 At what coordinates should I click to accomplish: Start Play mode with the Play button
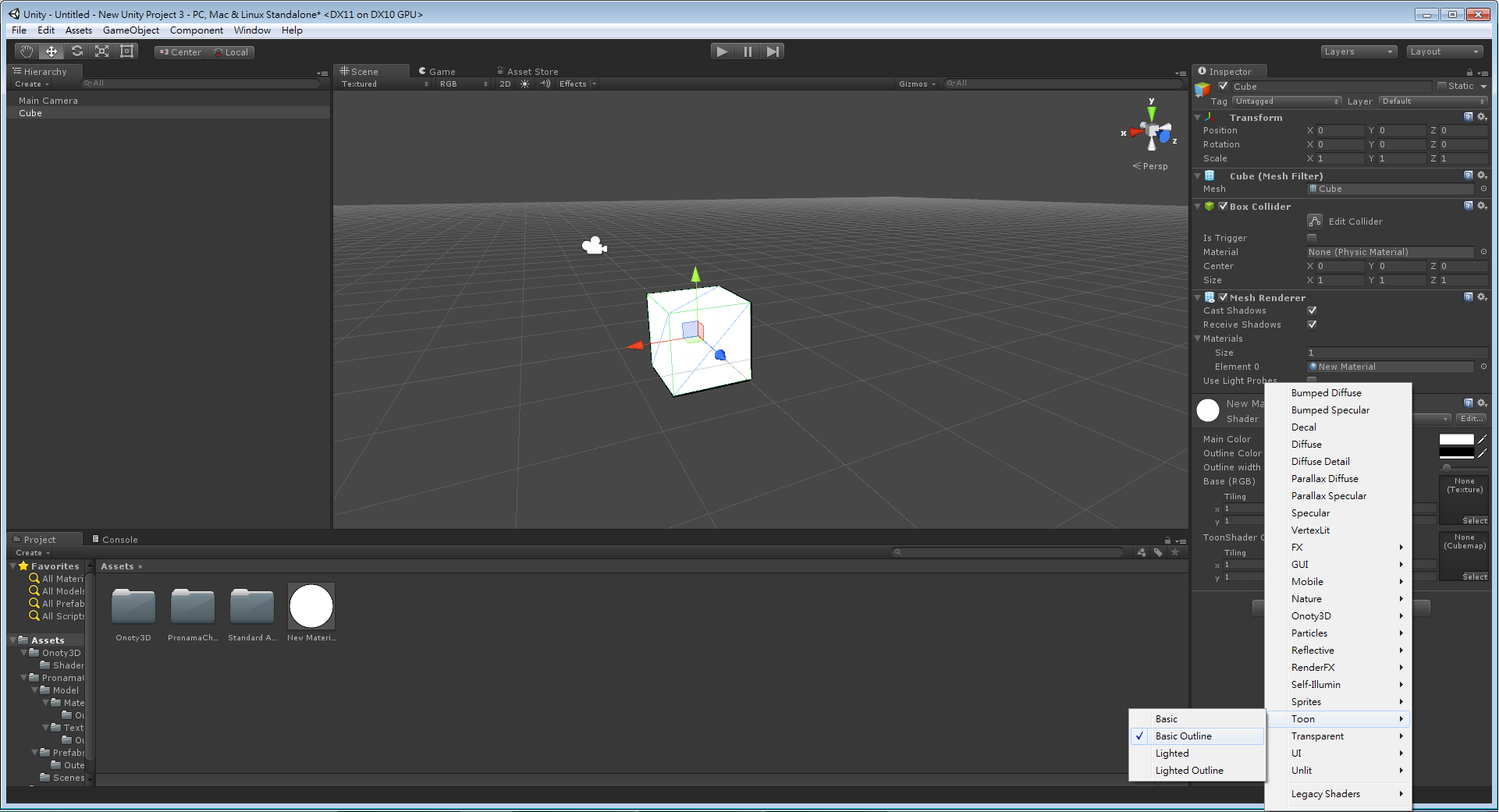[722, 51]
